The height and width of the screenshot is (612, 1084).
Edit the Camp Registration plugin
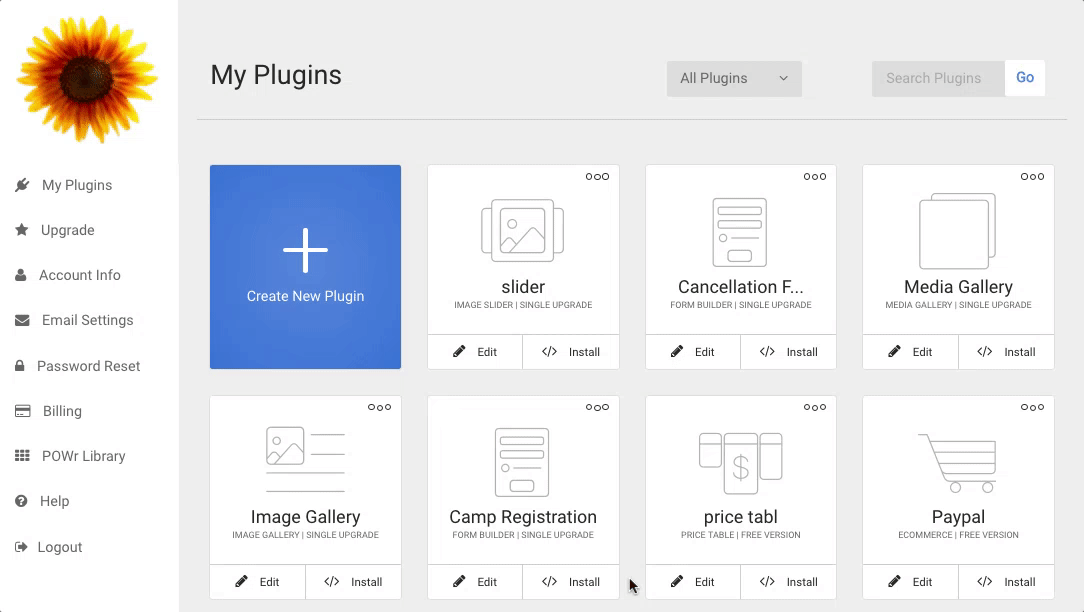point(475,582)
